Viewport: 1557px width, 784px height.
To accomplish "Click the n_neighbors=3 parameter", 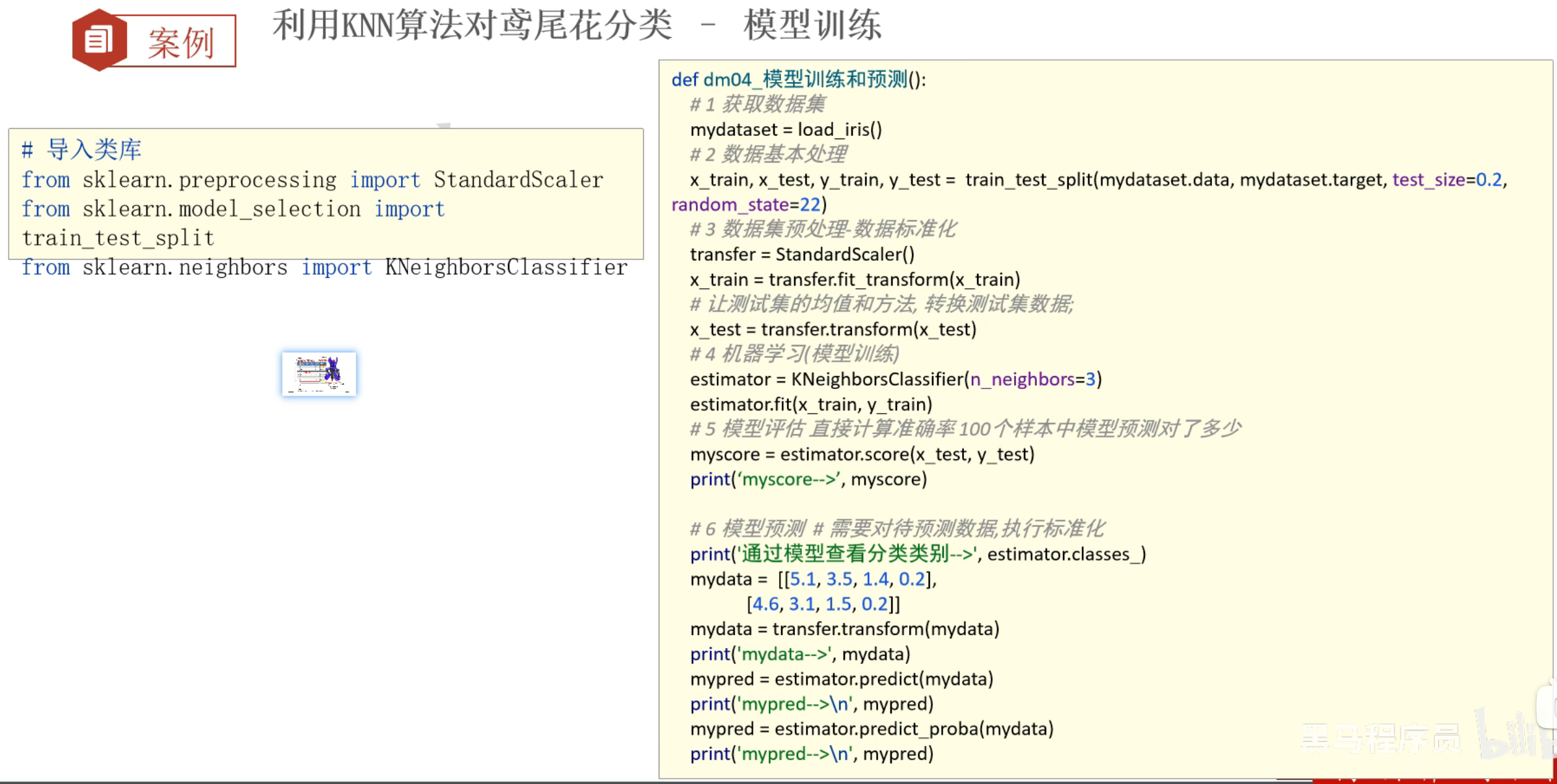I will (1032, 379).
